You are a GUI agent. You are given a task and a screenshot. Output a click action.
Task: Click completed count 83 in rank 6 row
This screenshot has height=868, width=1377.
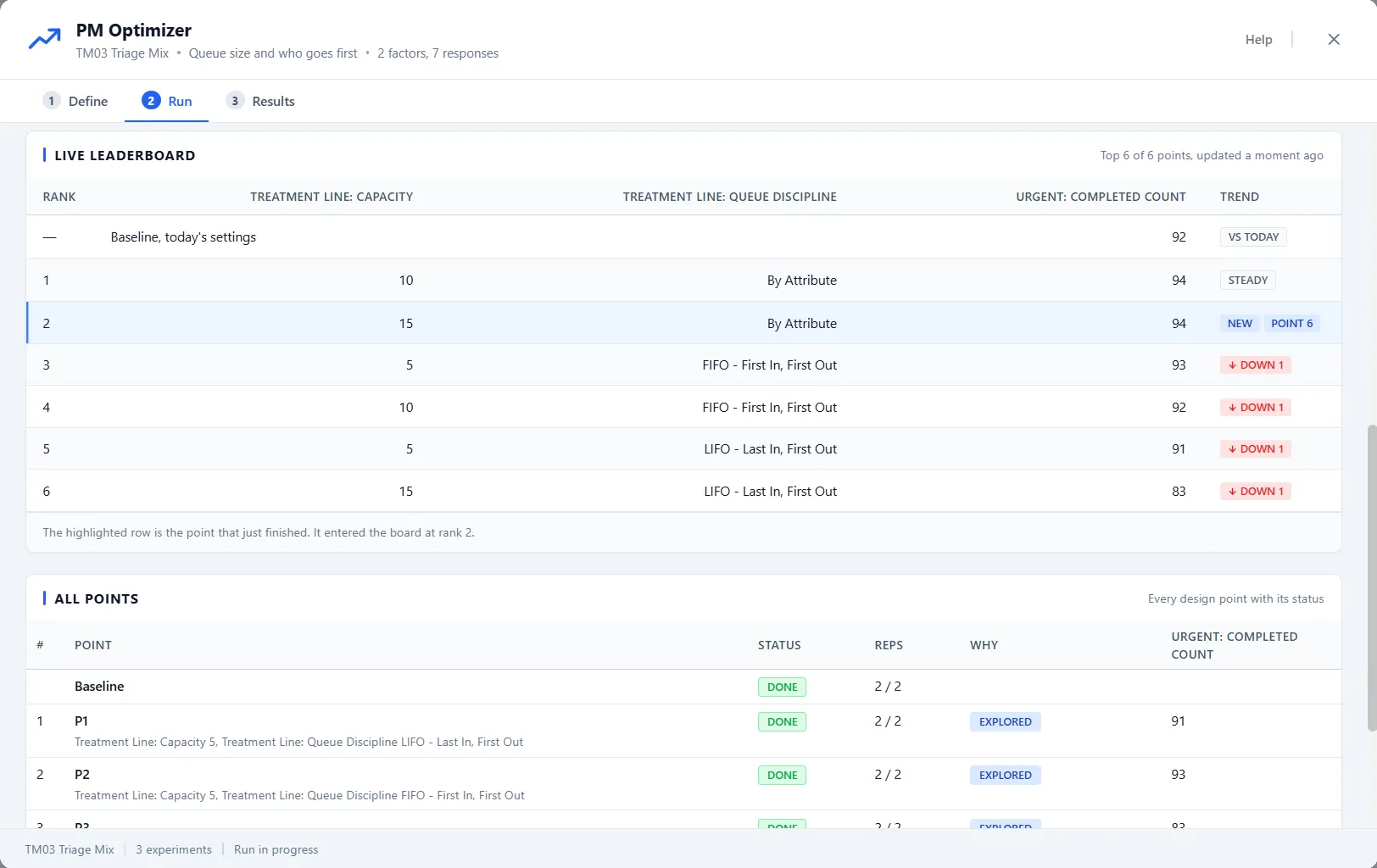(1179, 492)
